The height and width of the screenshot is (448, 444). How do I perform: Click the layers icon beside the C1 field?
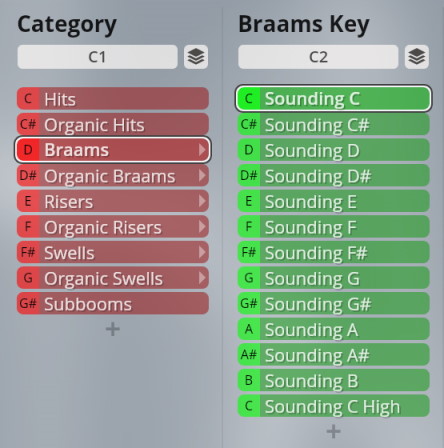(x=196, y=57)
